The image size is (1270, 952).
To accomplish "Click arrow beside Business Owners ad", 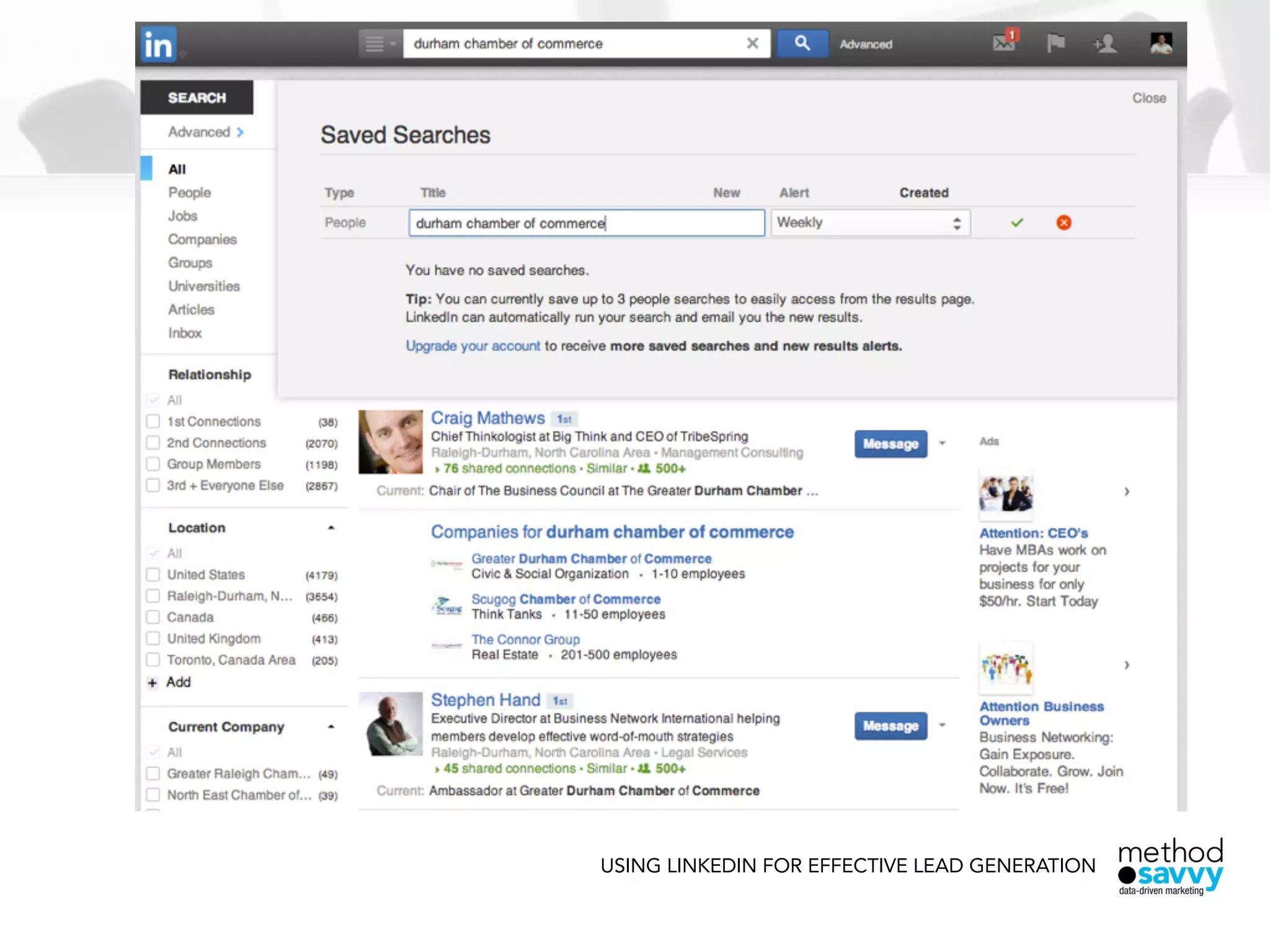I will (1127, 665).
